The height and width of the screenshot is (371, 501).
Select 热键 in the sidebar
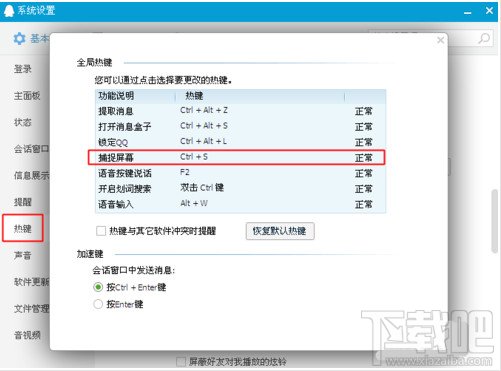(23, 228)
